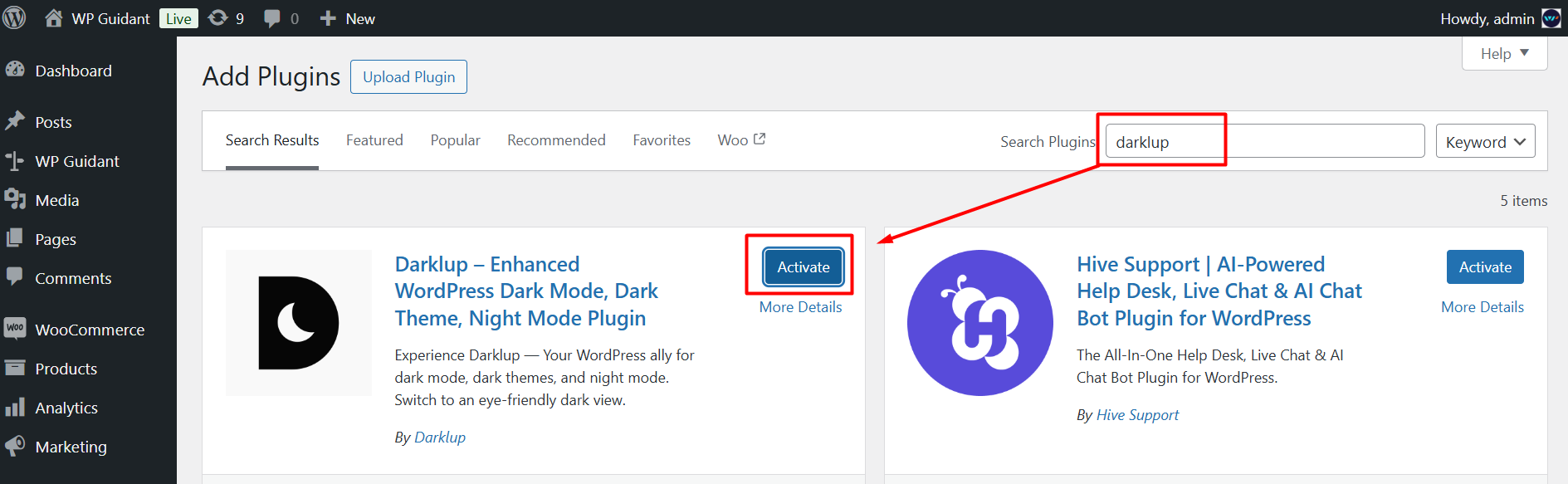Open the Dashboard gauge icon in sidebar
The image size is (1568, 484).
pyautogui.click(x=15, y=70)
